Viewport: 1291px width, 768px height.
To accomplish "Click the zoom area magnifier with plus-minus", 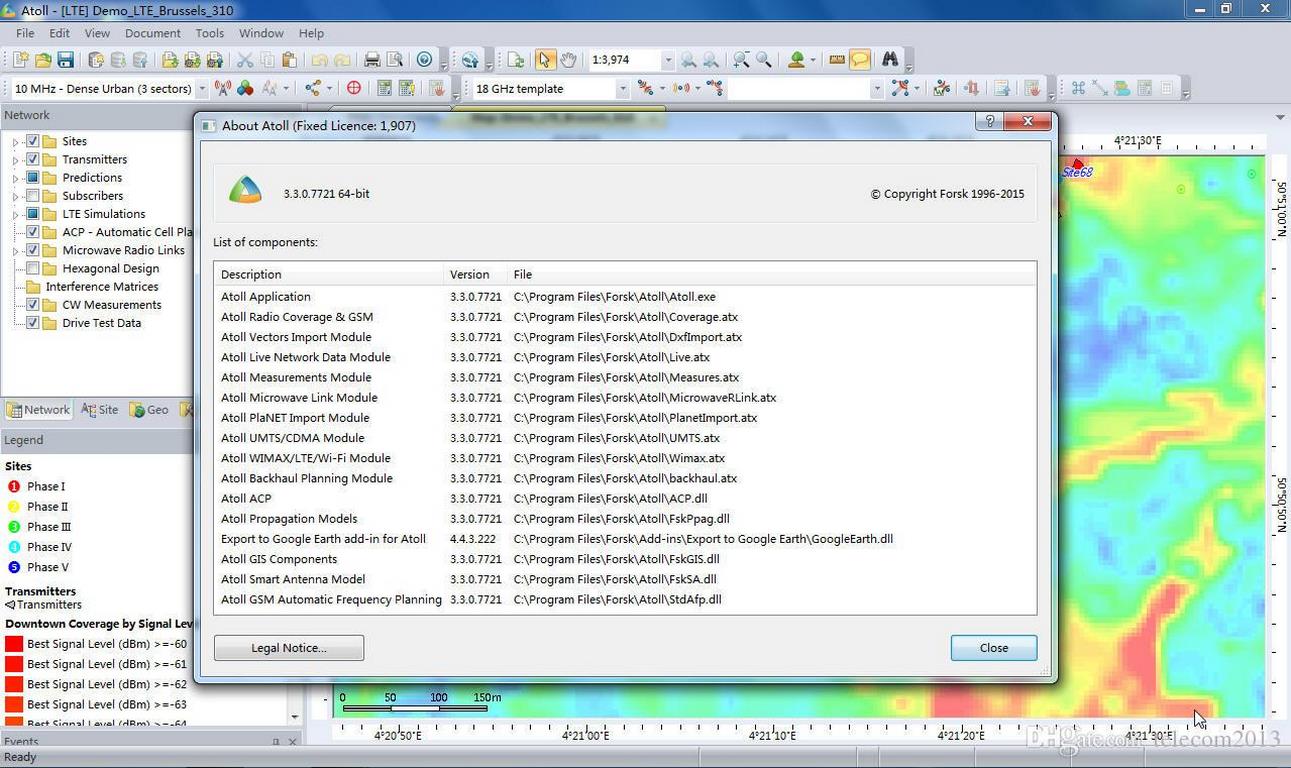I will (x=741, y=60).
